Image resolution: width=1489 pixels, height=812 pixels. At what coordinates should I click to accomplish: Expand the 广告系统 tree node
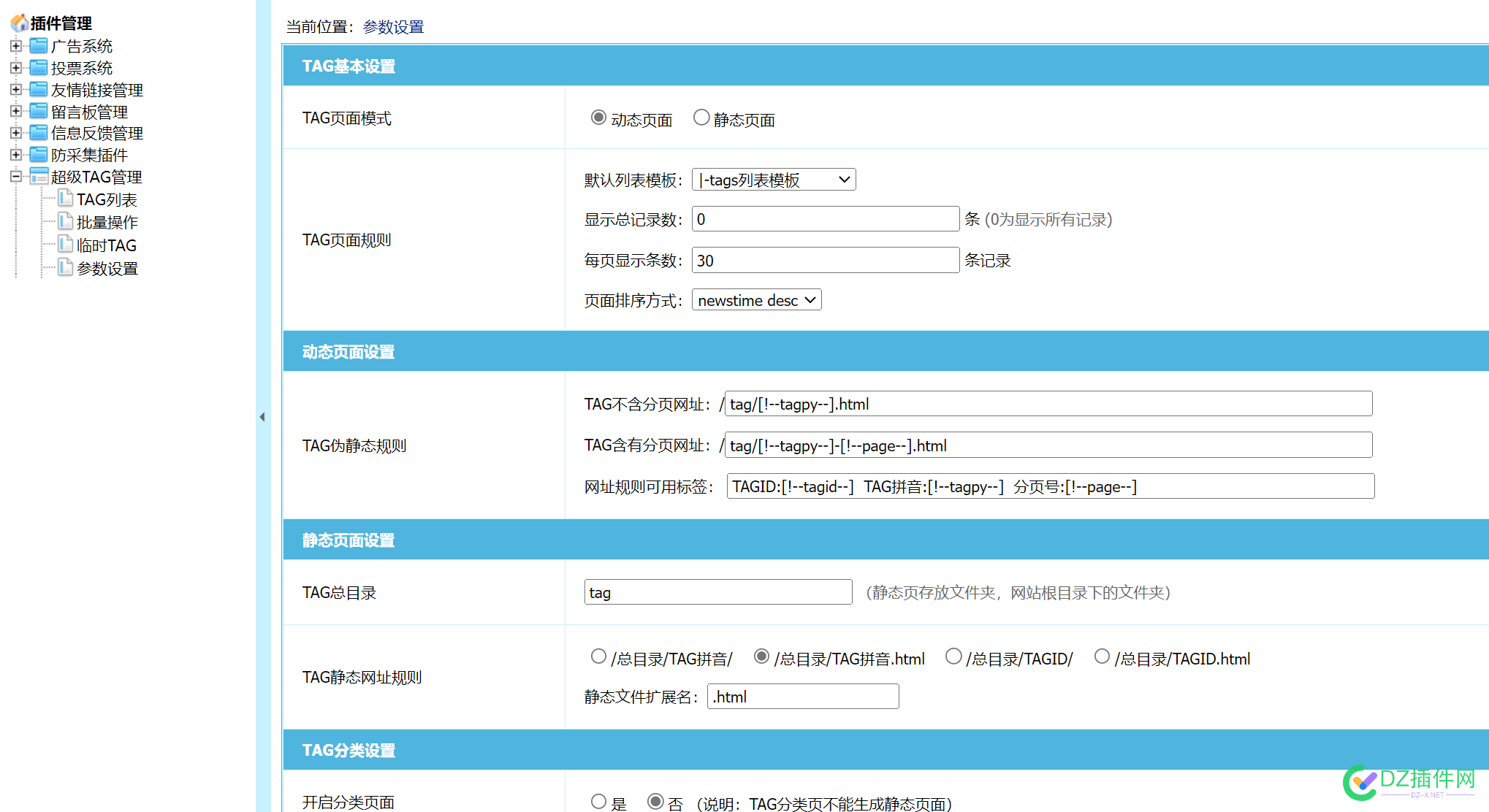point(16,46)
